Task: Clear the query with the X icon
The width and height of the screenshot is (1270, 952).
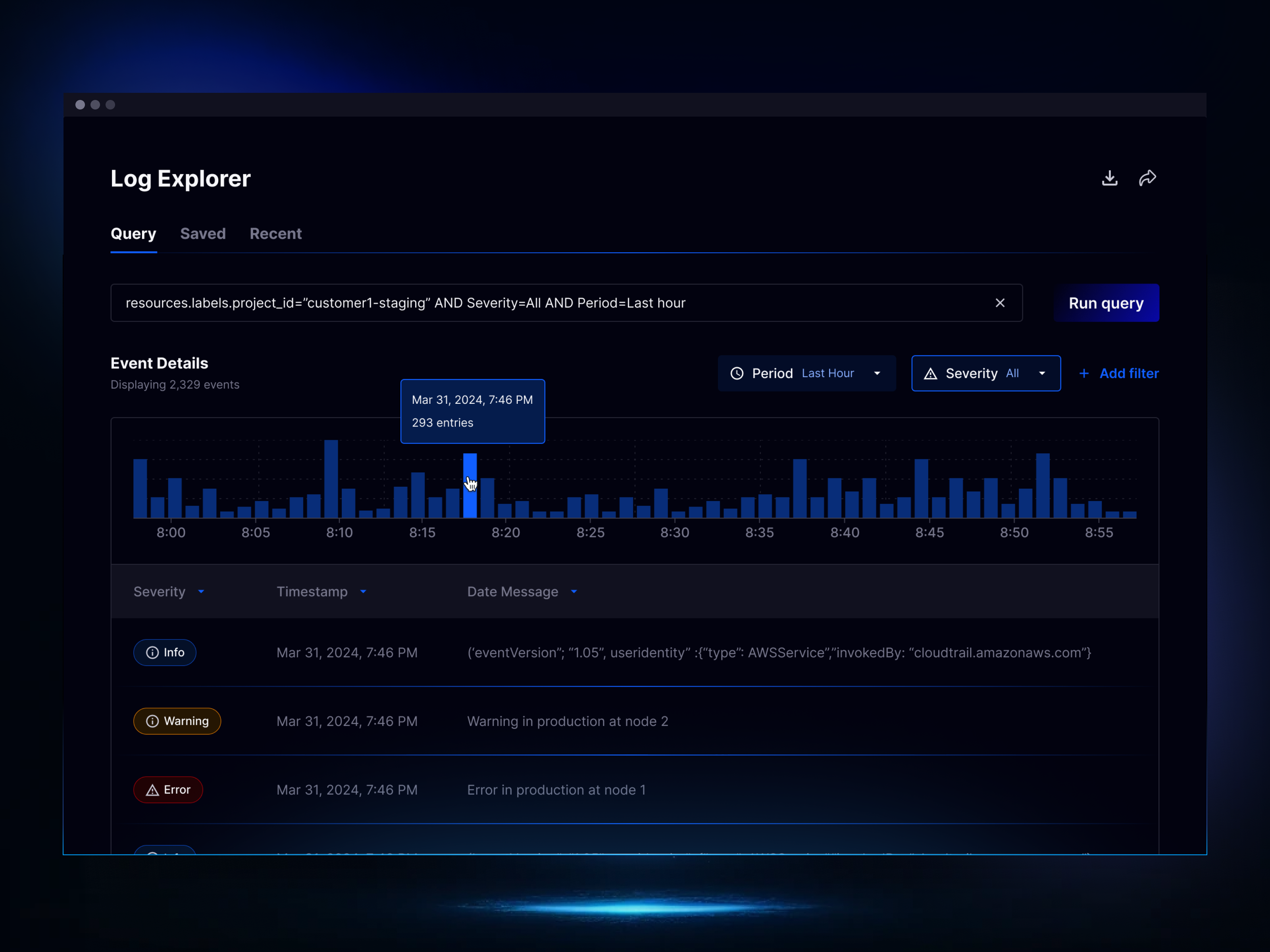Action: 1000,303
